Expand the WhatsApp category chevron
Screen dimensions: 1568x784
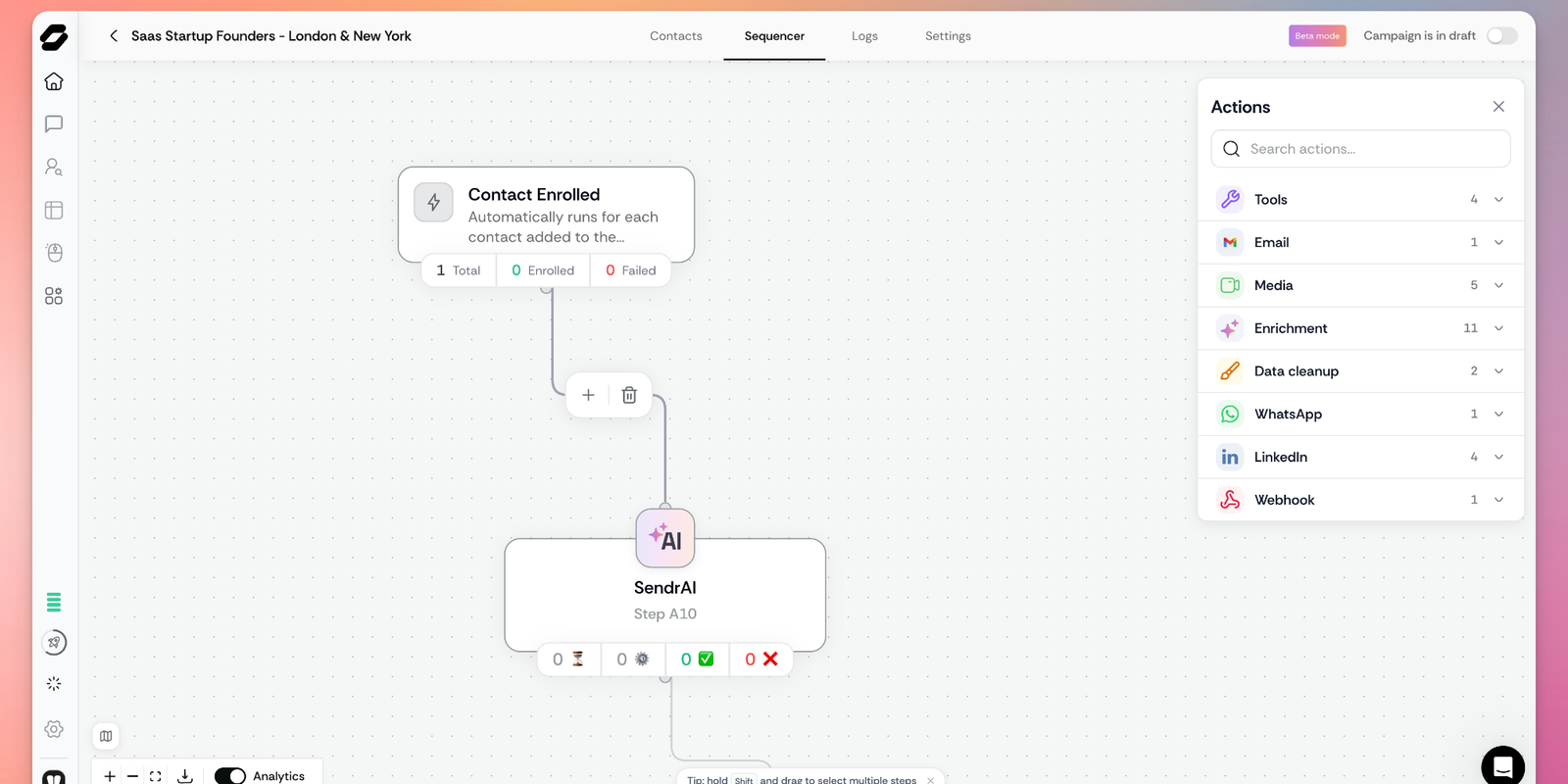point(1498,415)
